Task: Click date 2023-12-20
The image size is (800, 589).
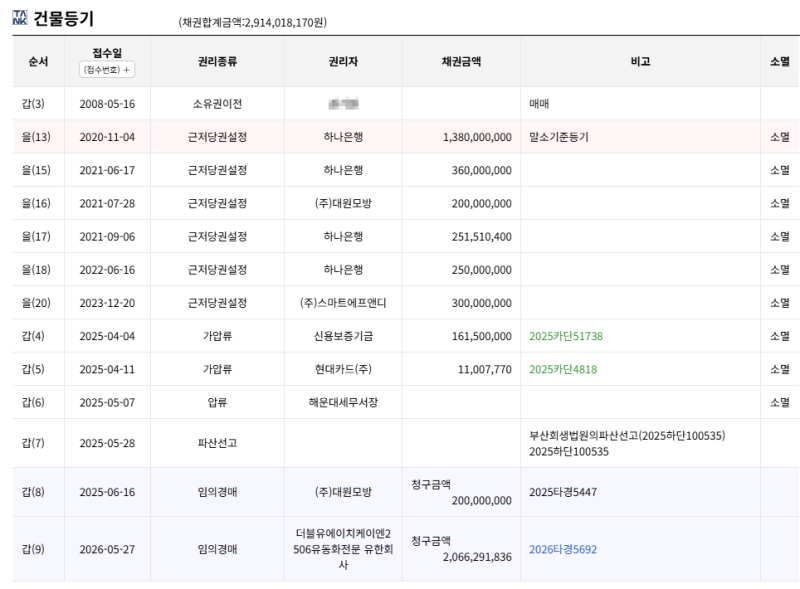Action: click(x=107, y=303)
